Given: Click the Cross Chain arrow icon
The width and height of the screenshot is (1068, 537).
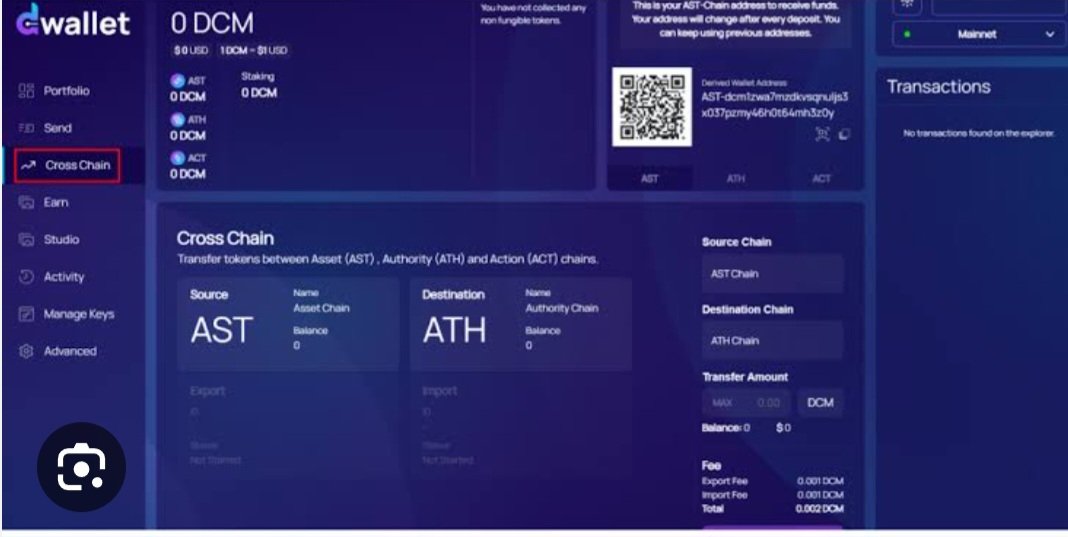Looking at the screenshot, I should coord(28,165).
